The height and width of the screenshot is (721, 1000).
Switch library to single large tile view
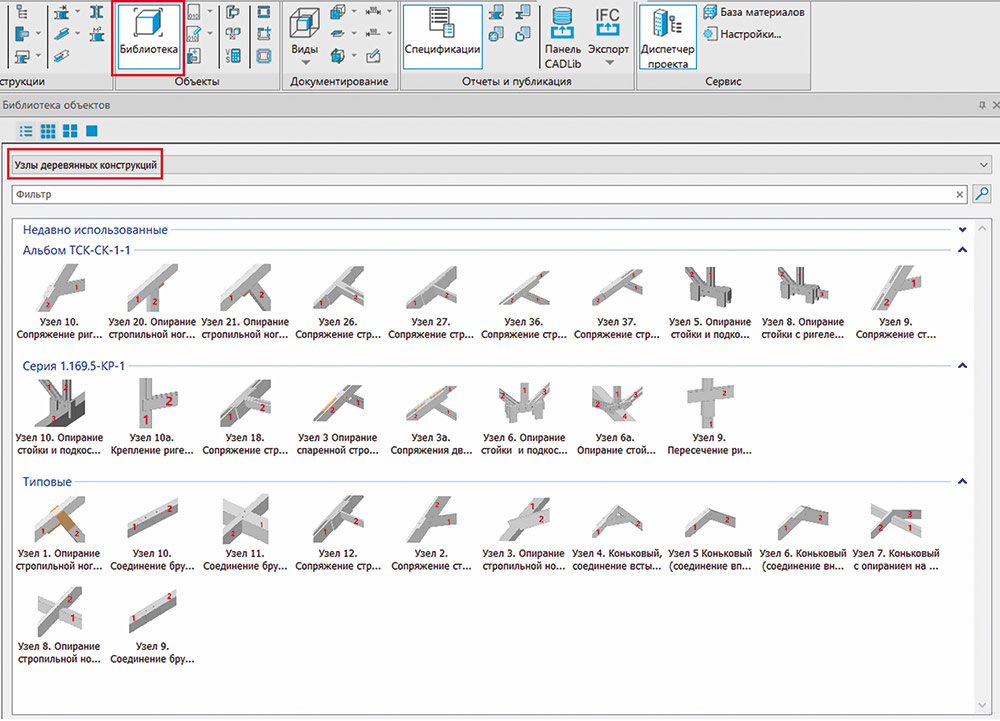(92, 131)
